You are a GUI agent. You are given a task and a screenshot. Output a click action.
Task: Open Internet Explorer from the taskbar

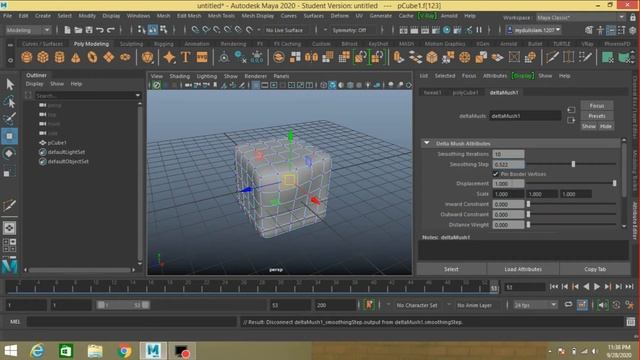[x=37, y=351]
